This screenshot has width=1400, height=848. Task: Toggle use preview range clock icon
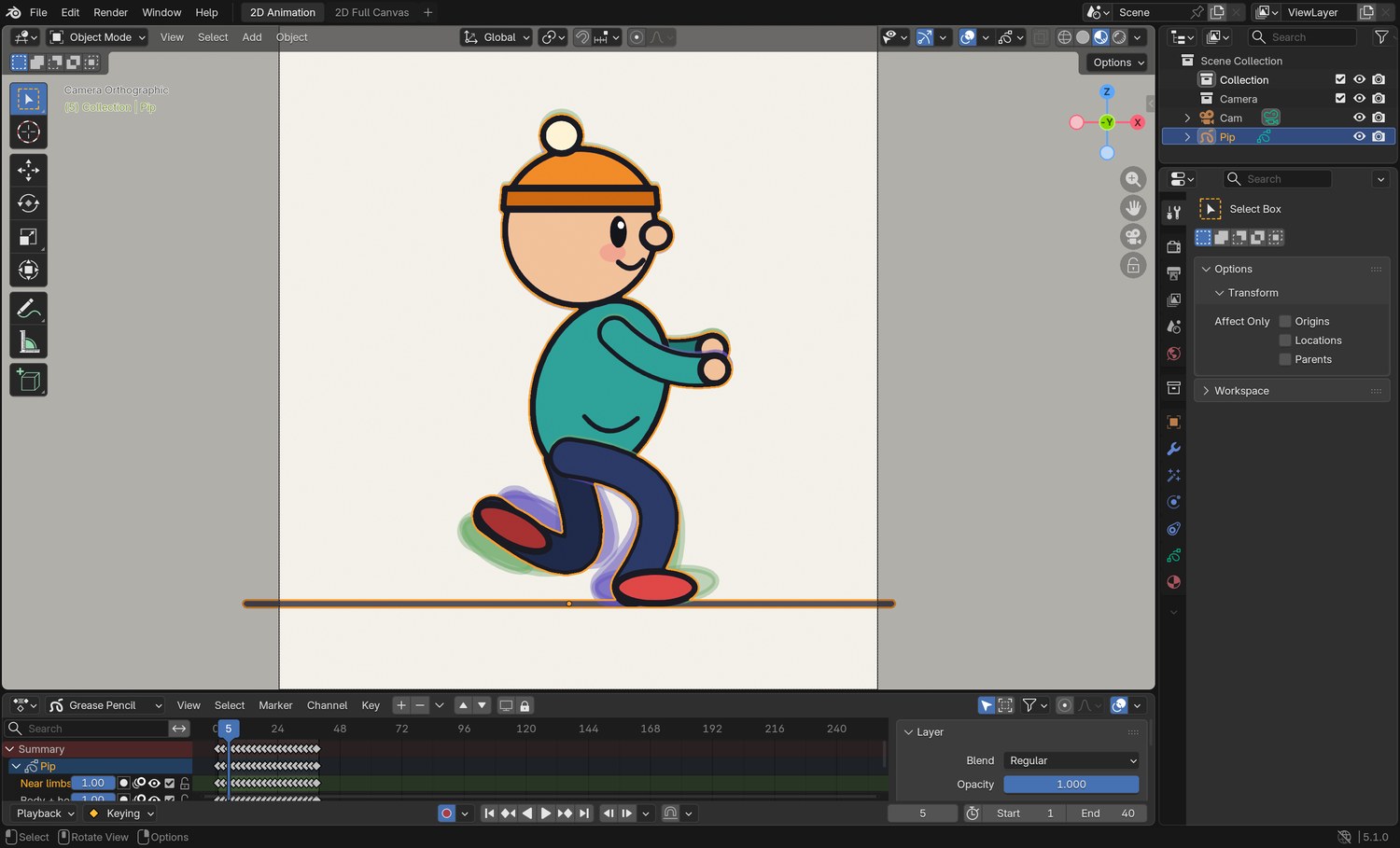(x=973, y=813)
